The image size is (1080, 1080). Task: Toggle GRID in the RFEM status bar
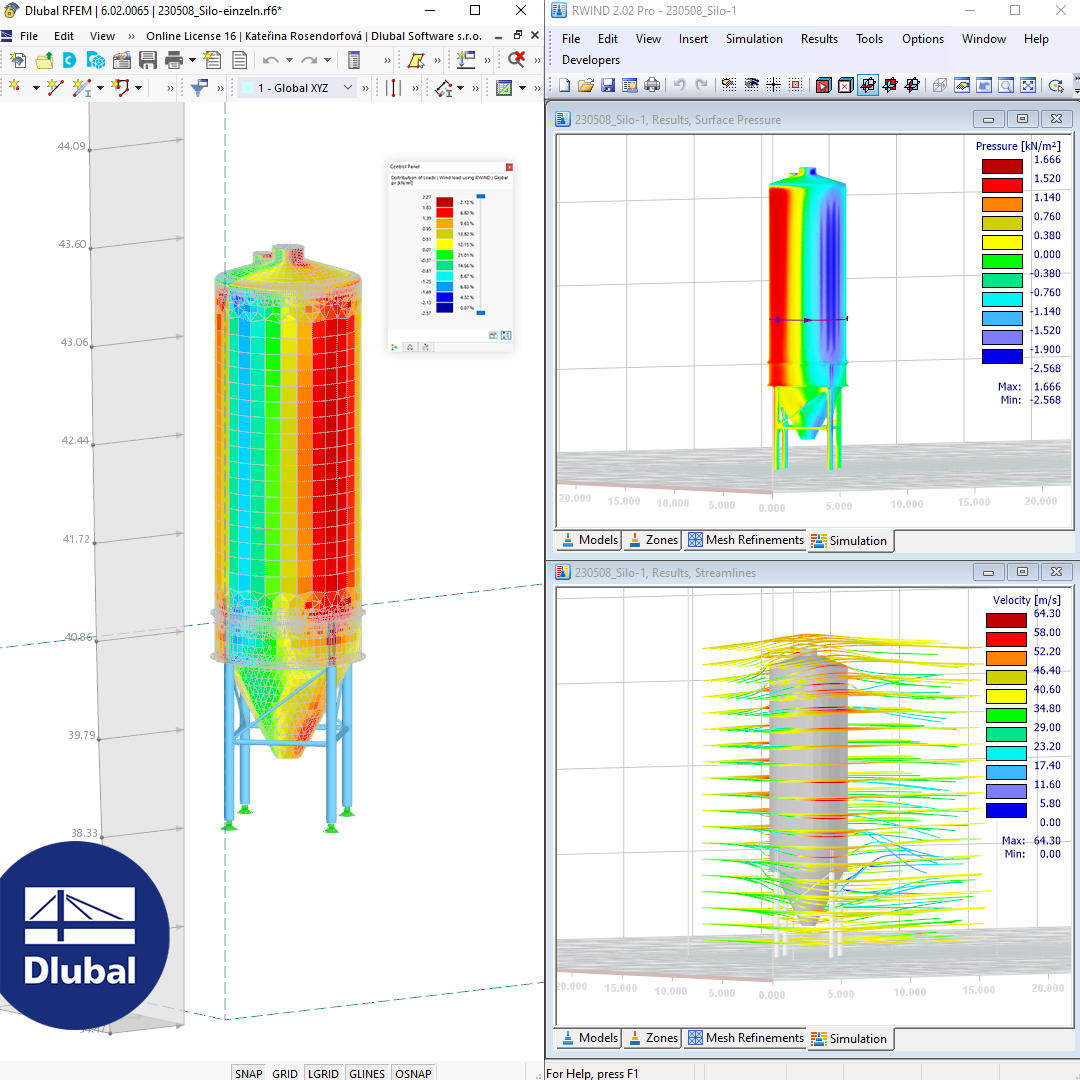pyautogui.click(x=284, y=1073)
